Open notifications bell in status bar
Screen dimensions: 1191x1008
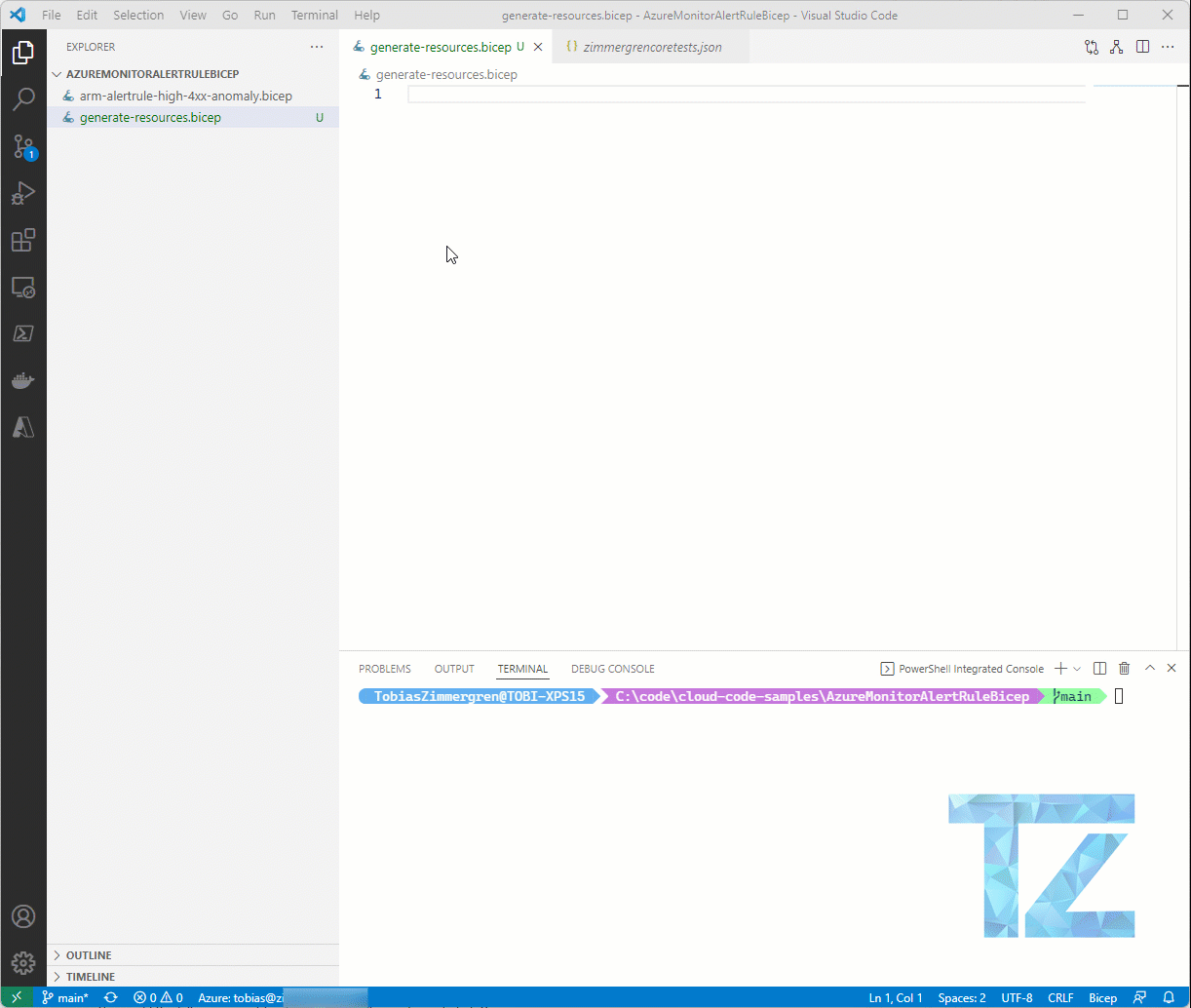click(x=1170, y=997)
